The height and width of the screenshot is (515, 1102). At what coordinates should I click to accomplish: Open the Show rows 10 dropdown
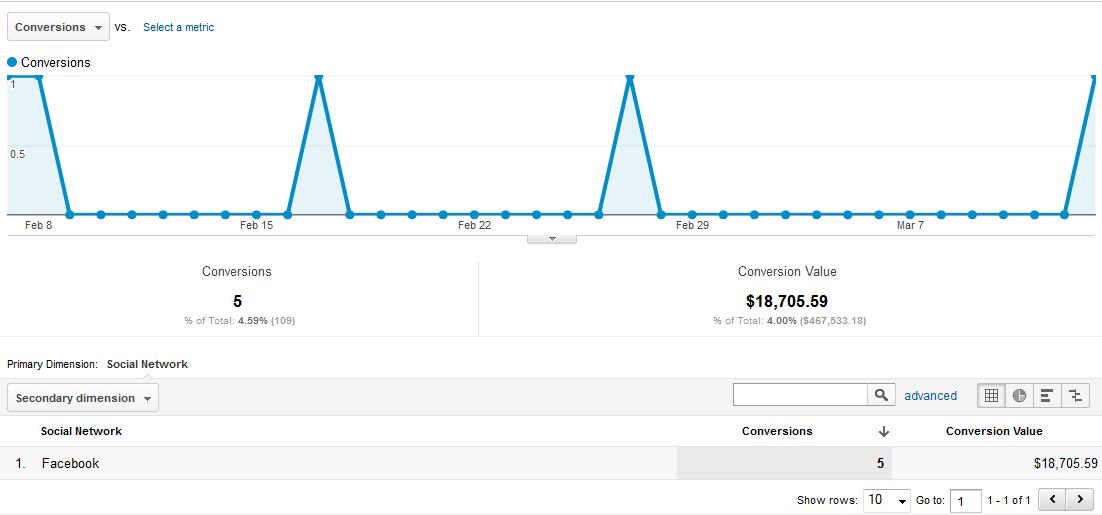point(887,500)
